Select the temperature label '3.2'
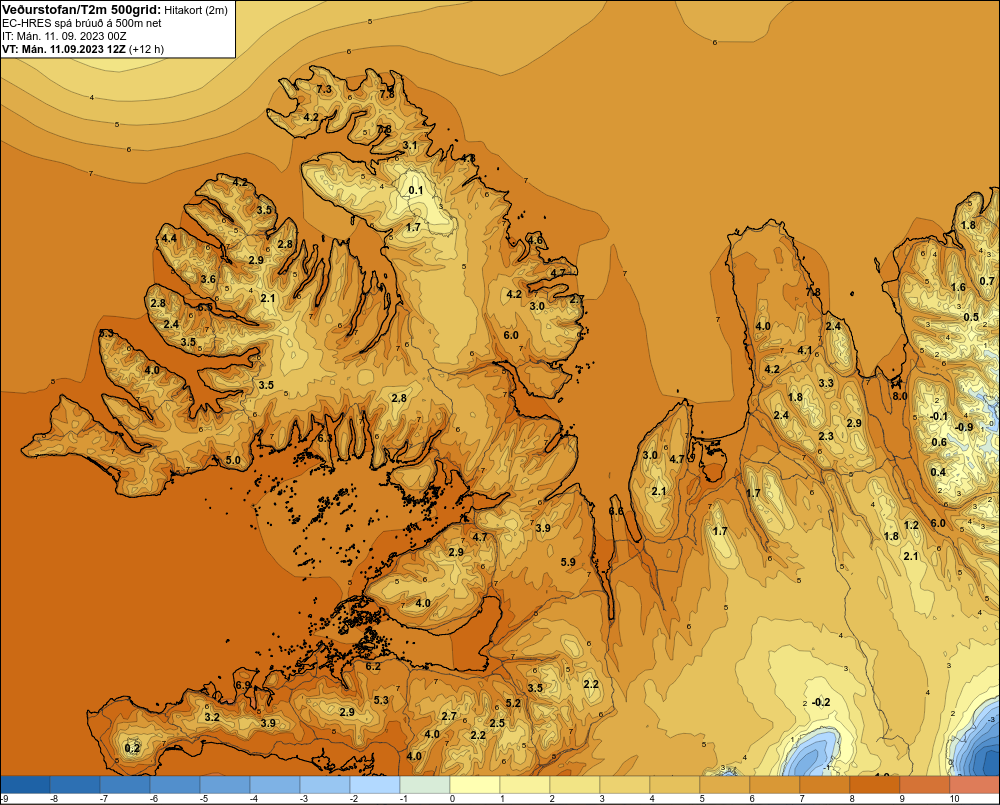 point(212,717)
